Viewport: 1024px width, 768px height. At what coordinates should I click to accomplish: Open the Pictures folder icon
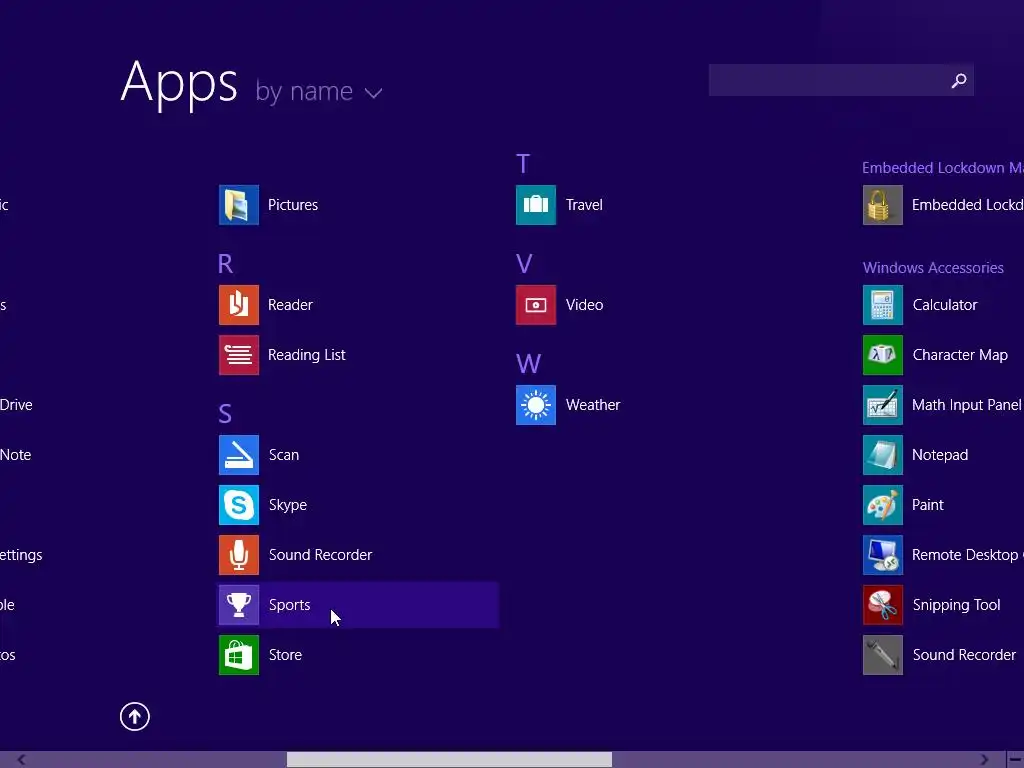coord(238,205)
